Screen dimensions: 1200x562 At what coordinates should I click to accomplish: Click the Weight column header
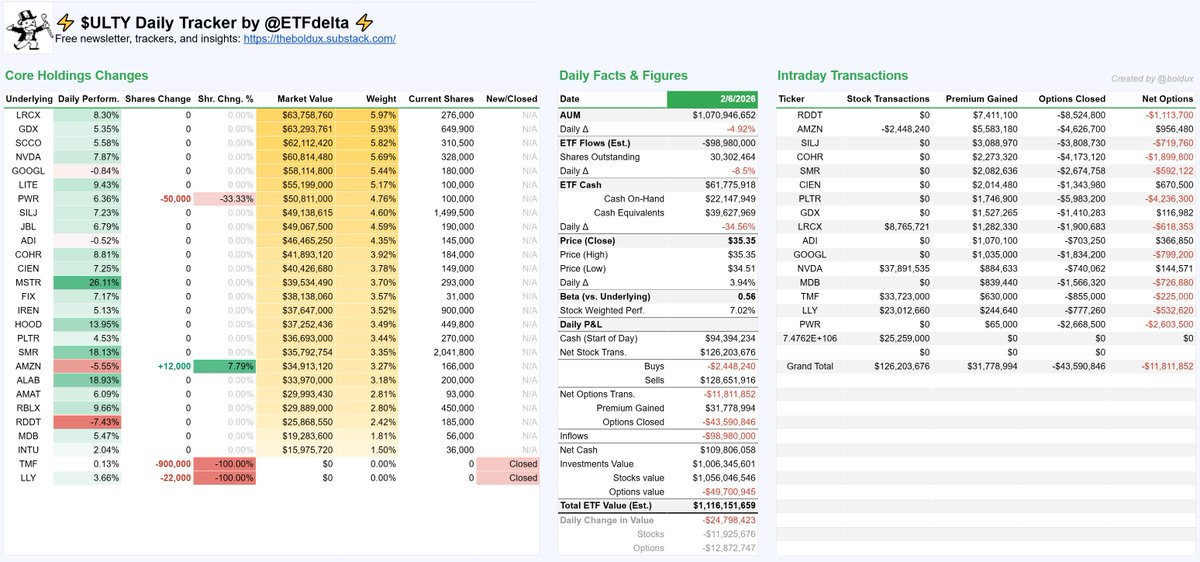pos(381,99)
